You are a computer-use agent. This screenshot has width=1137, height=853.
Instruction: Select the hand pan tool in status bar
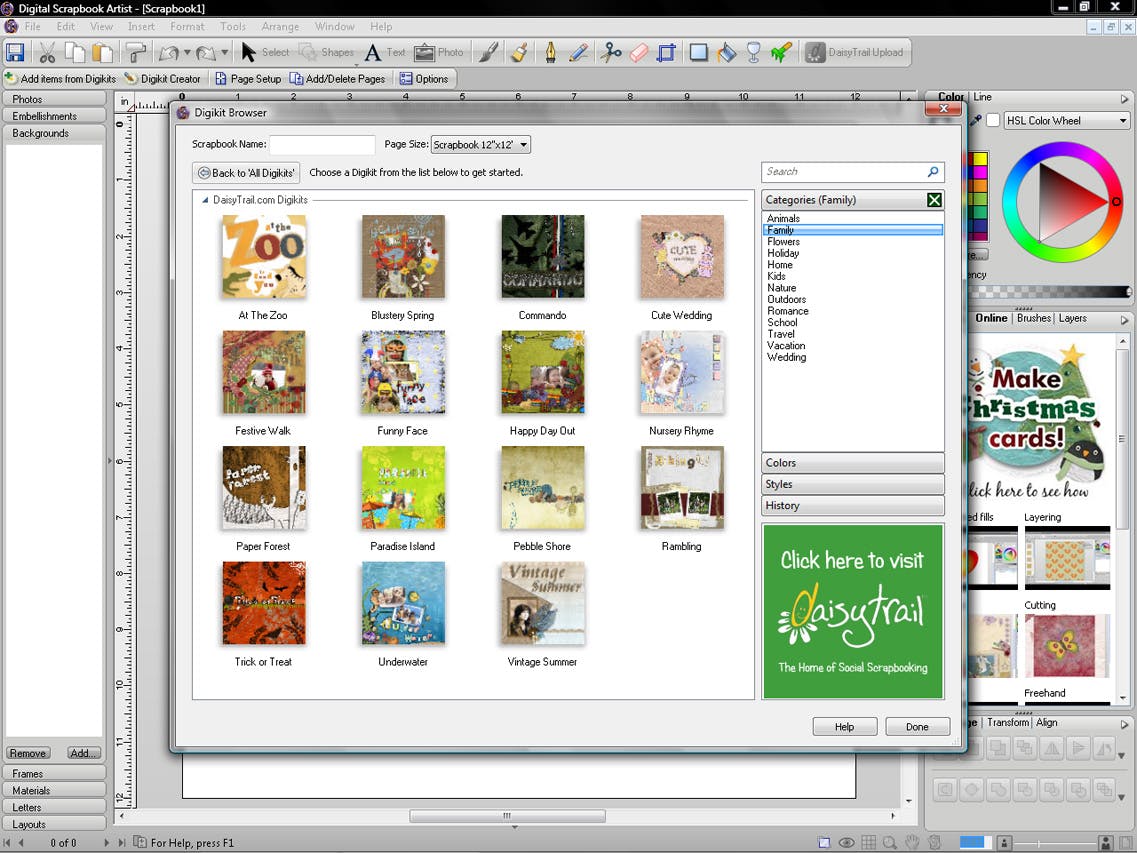coord(912,843)
